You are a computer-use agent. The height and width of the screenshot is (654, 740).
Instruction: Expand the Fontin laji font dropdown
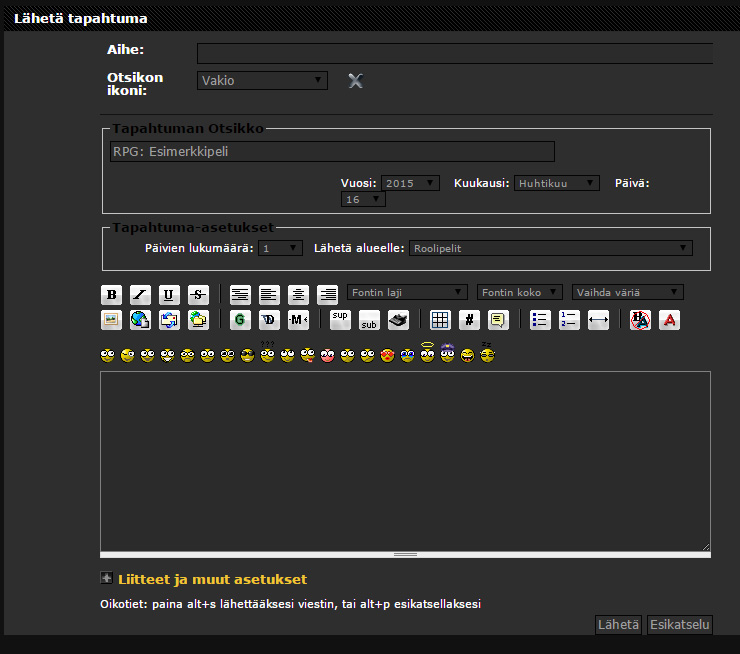click(x=407, y=292)
